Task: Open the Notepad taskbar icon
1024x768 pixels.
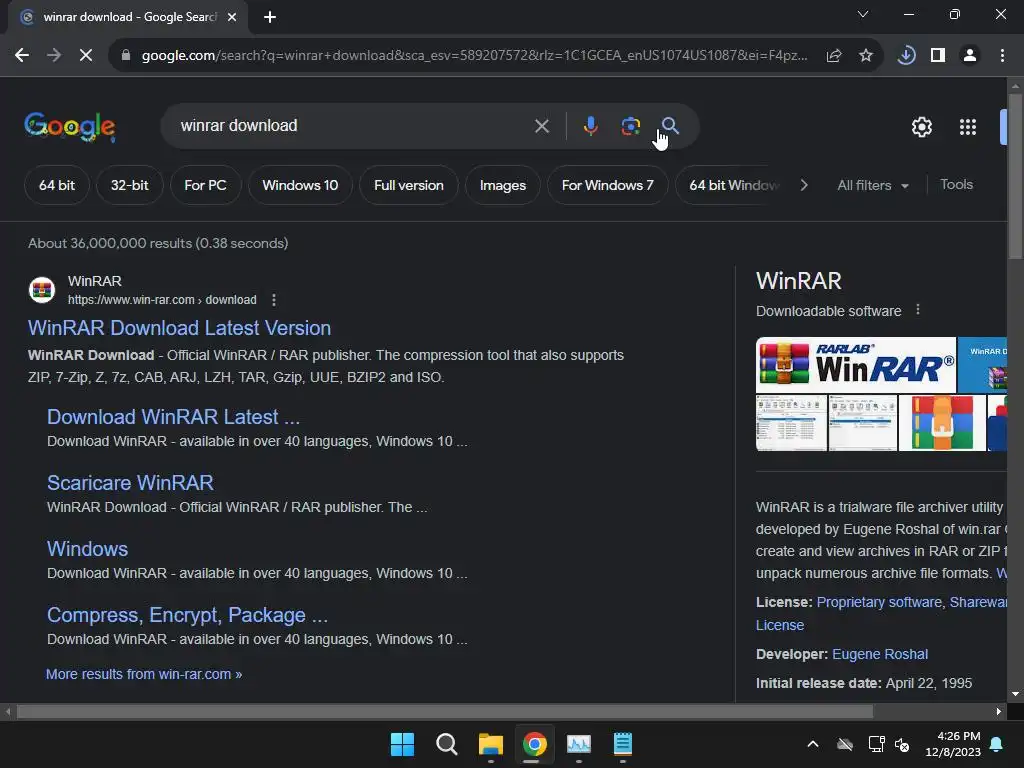Action: click(622, 744)
